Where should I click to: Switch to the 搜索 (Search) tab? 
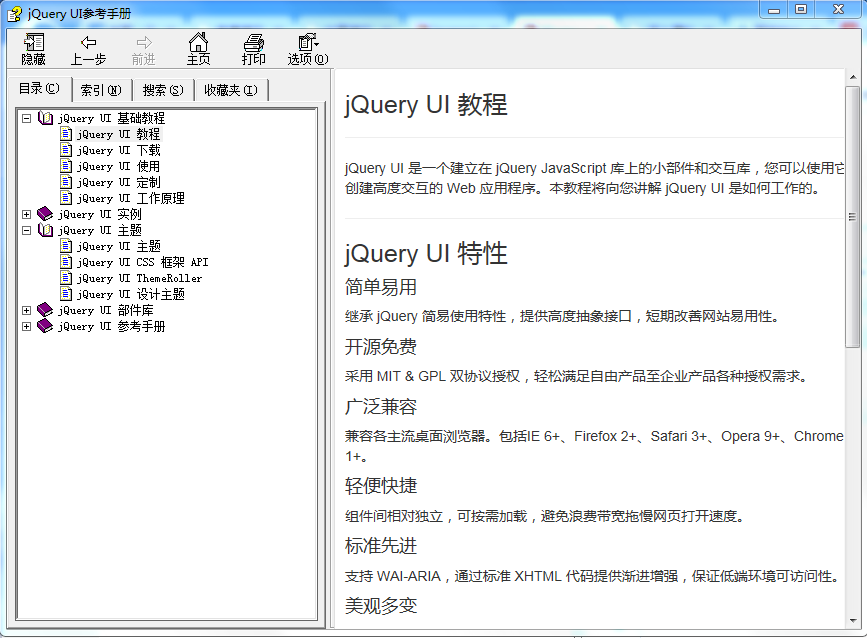[x=162, y=90]
